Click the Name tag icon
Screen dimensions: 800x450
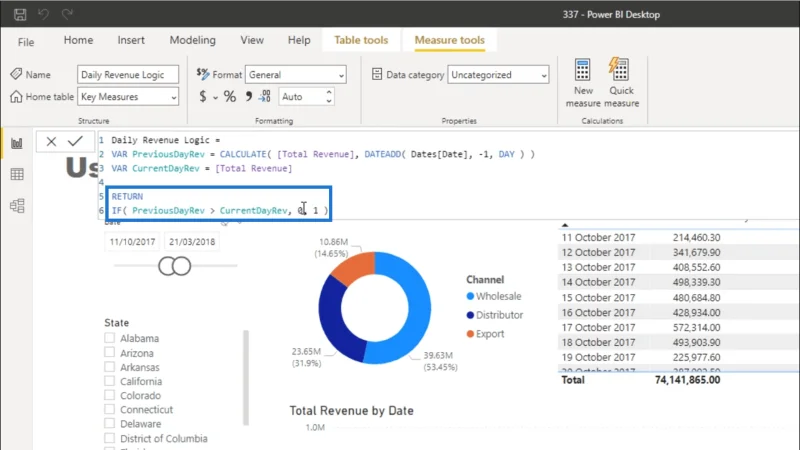pos(16,74)
